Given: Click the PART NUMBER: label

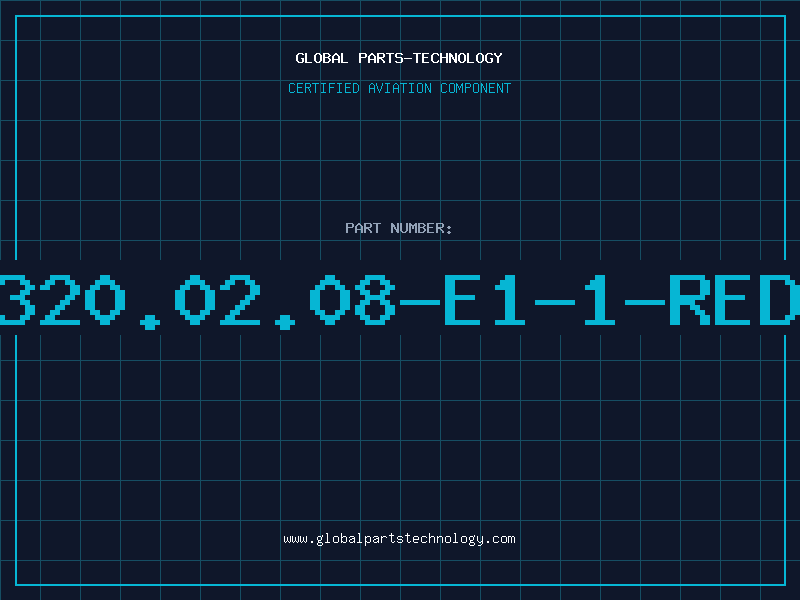Looking at the screenshot, I should 399,228.
